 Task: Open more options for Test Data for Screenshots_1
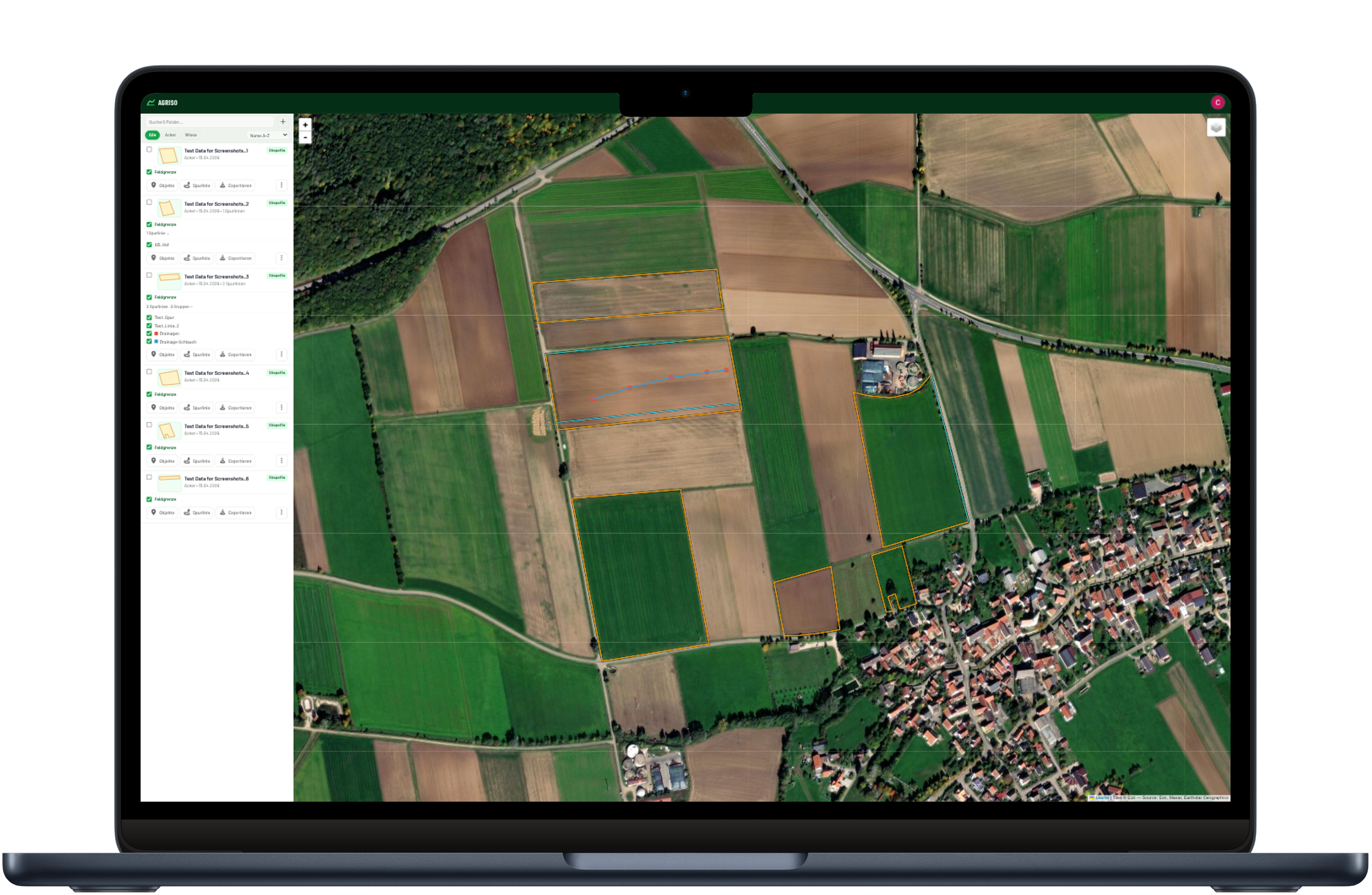(x=281, y=186)
